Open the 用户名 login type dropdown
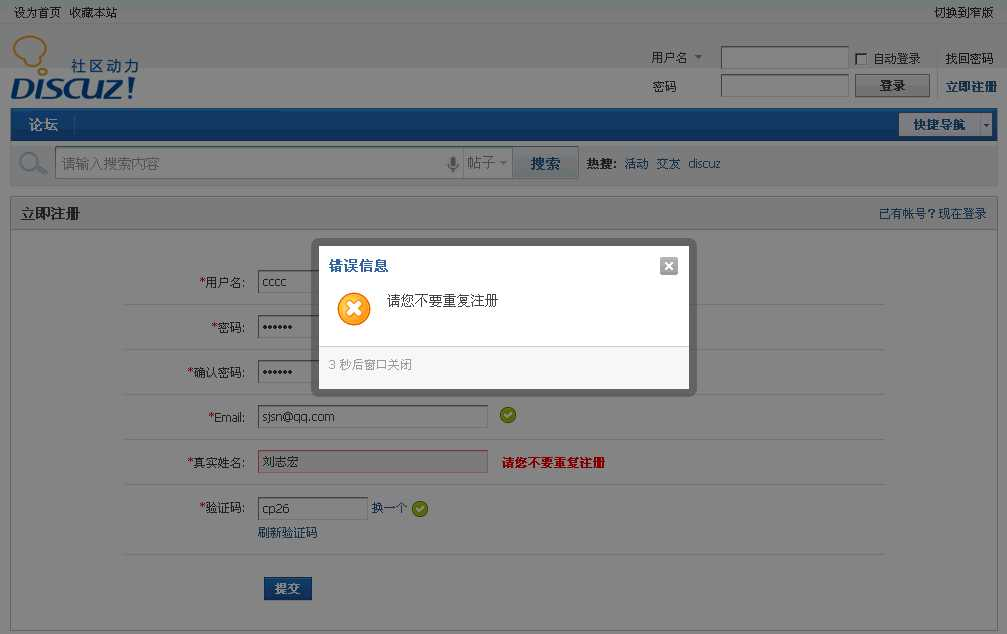The image size is (1007, 634). (678, 58)
